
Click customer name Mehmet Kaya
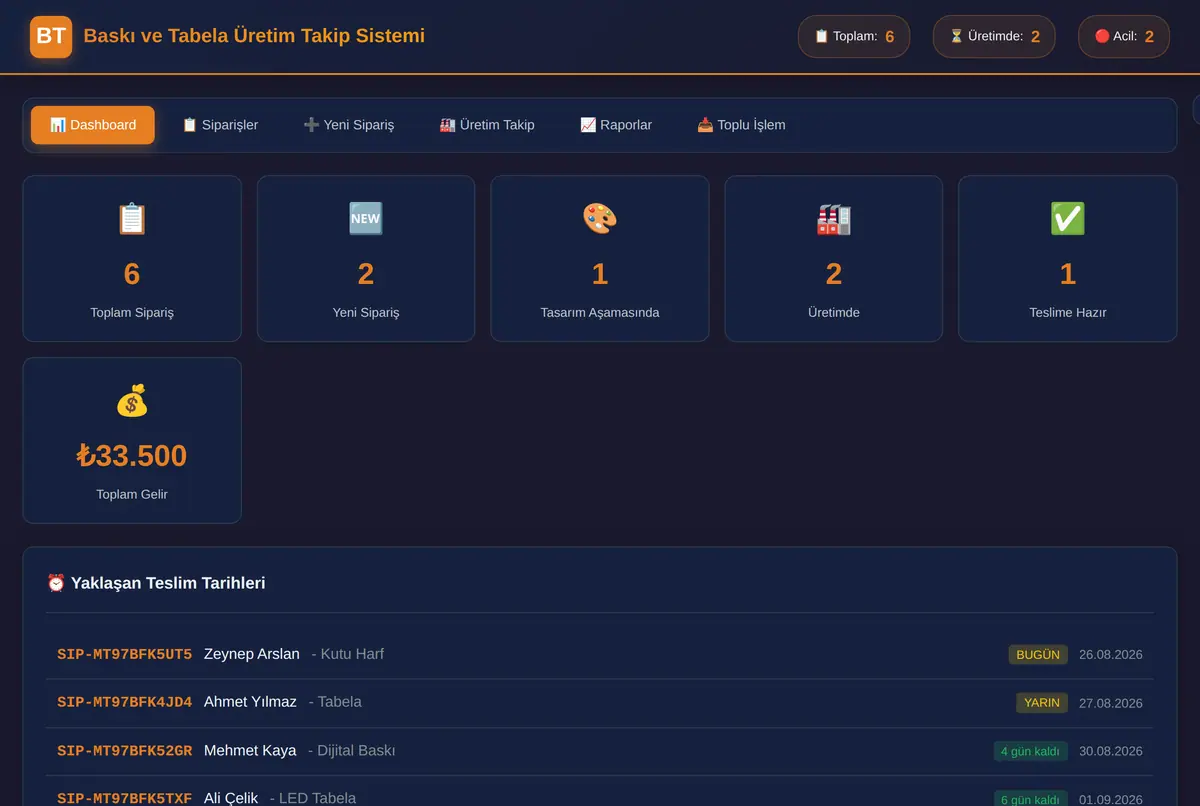(x=250, y=750)
